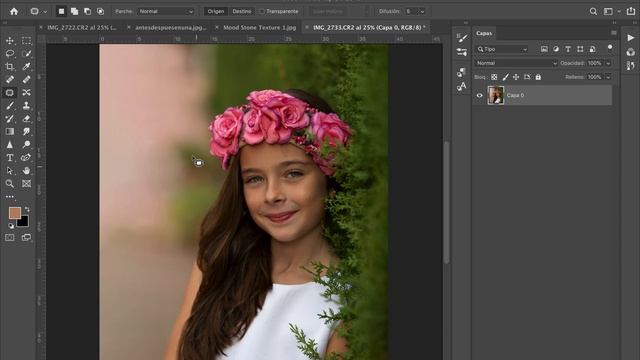This screenshot has width=640, height=360.
Task: Select the Gradient tool
Action: [10, 131]
